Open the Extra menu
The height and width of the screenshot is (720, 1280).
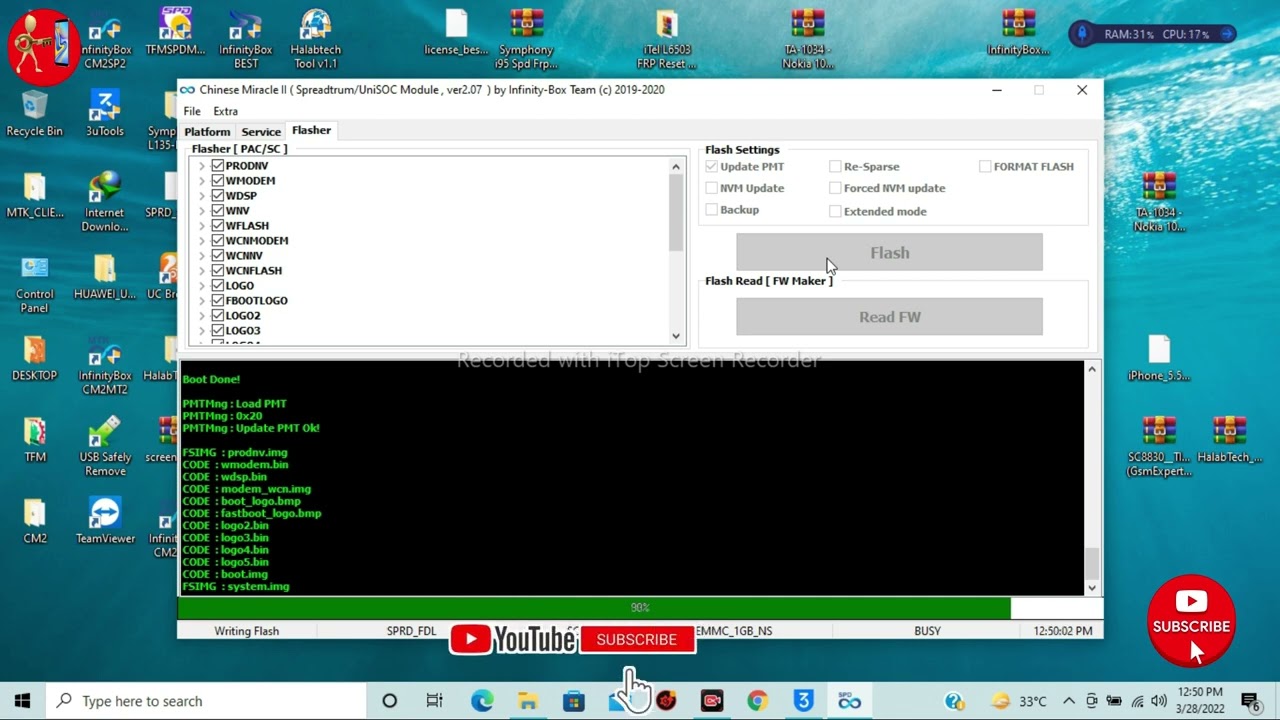(225, 111)
